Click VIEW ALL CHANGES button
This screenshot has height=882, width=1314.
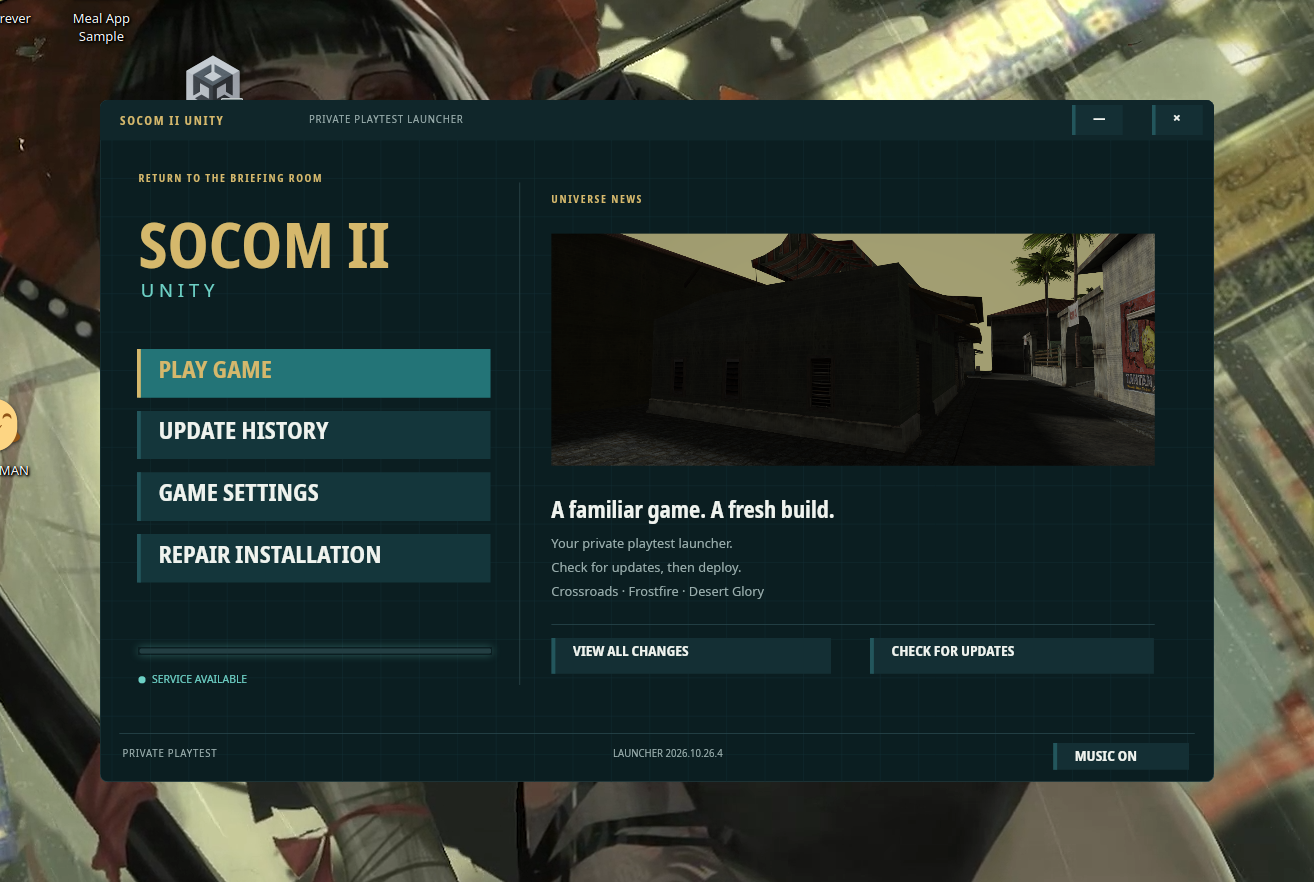click(691, 656)
